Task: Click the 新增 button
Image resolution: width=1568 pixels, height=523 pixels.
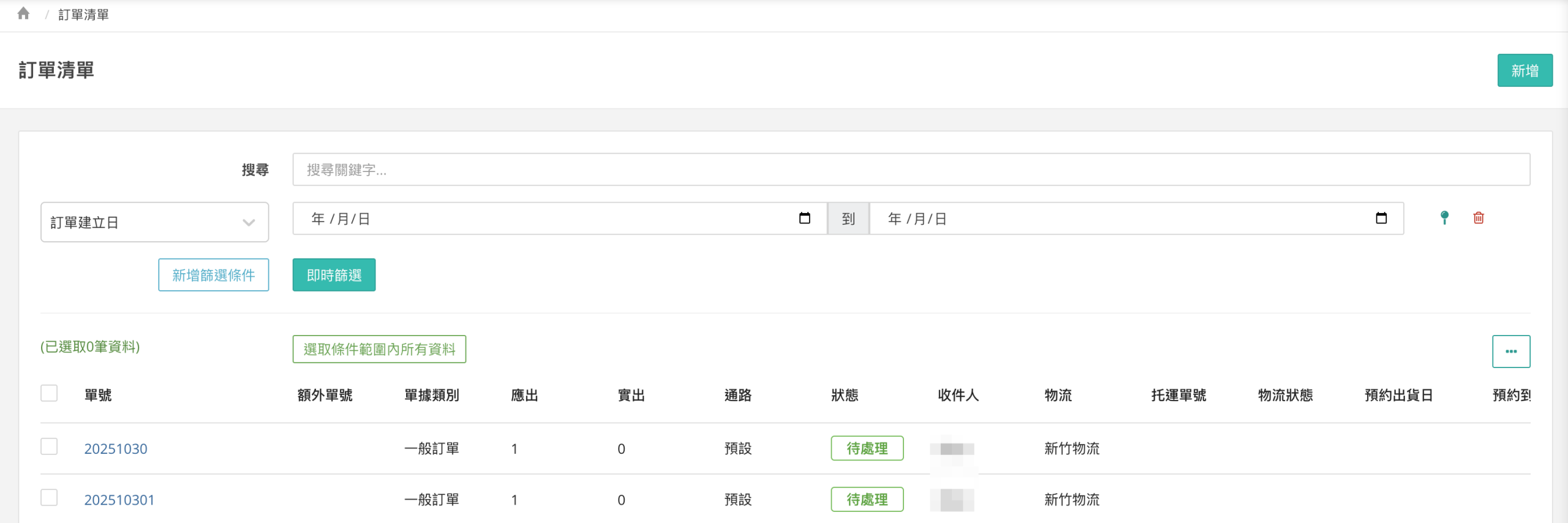Action: [1525, 70]
